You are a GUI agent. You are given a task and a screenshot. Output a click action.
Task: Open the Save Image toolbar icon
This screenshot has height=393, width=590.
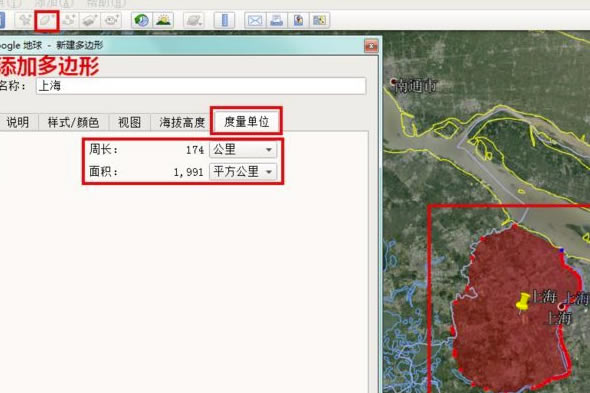click(298, 20)
